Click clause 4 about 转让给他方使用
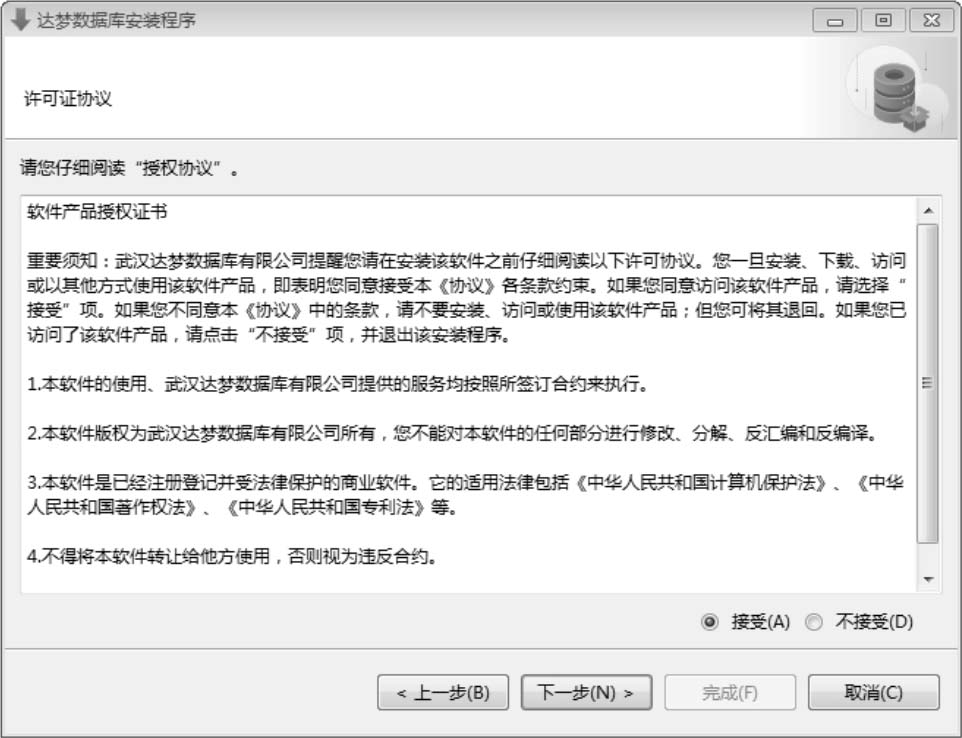 [233, 556]
